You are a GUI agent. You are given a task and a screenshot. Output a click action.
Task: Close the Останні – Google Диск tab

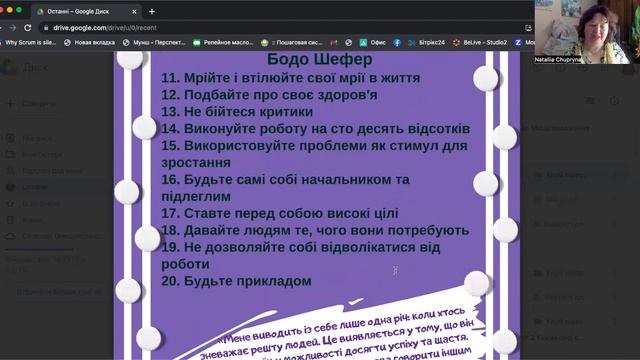134,12
